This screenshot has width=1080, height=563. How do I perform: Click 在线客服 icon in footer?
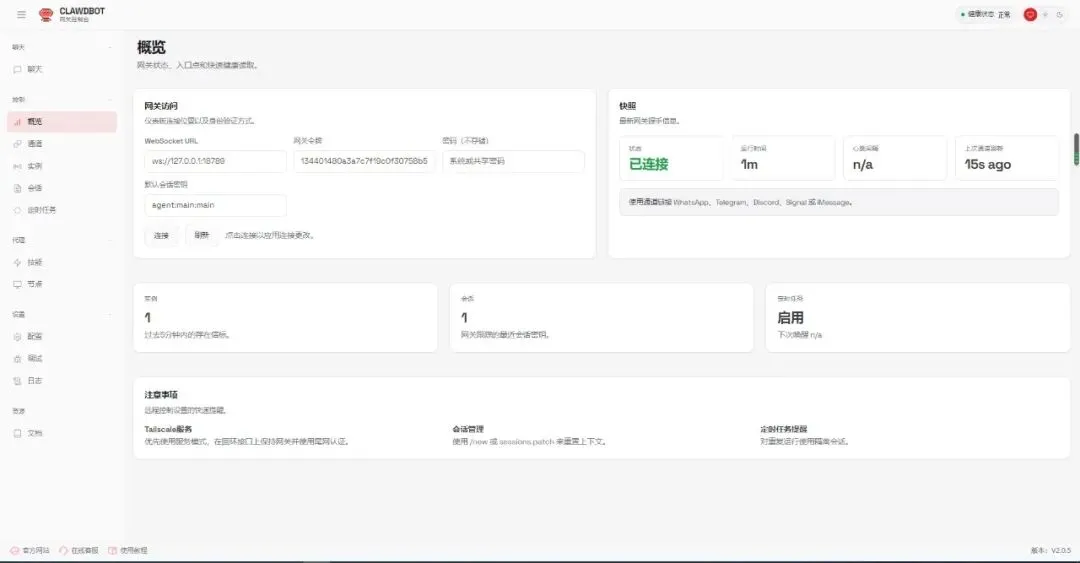coord(63,551)
